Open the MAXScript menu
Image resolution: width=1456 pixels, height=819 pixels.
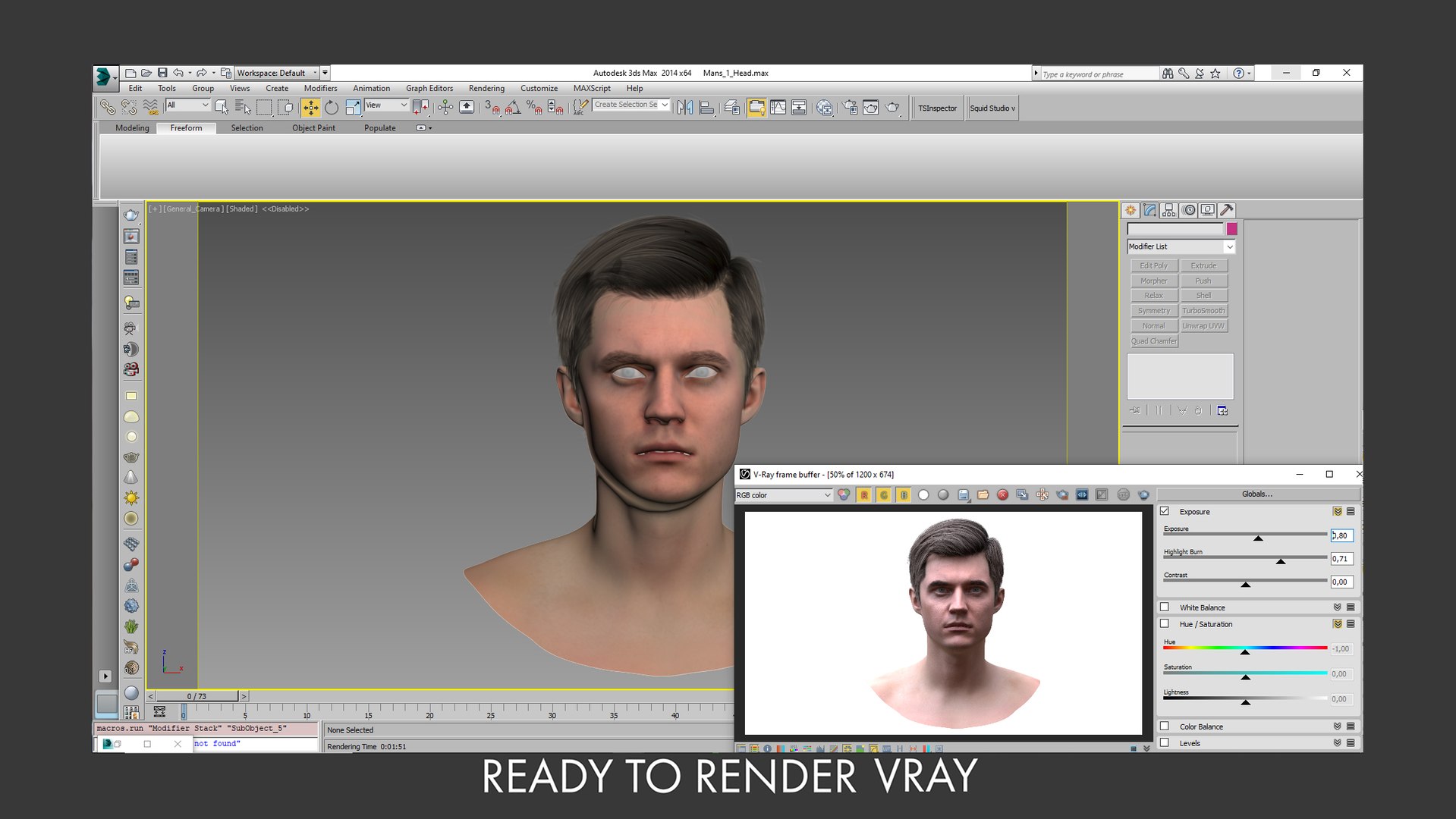coord(592,88)
